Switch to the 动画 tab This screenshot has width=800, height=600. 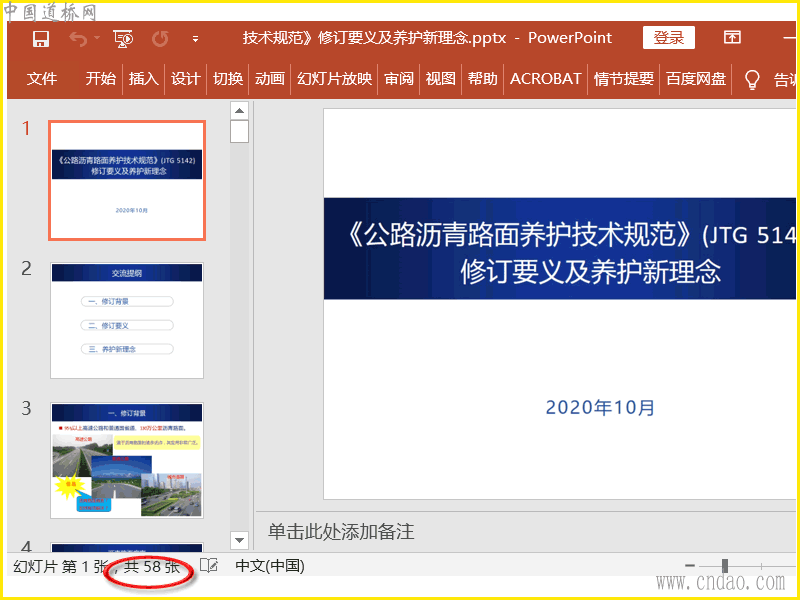tap(269, 79)
